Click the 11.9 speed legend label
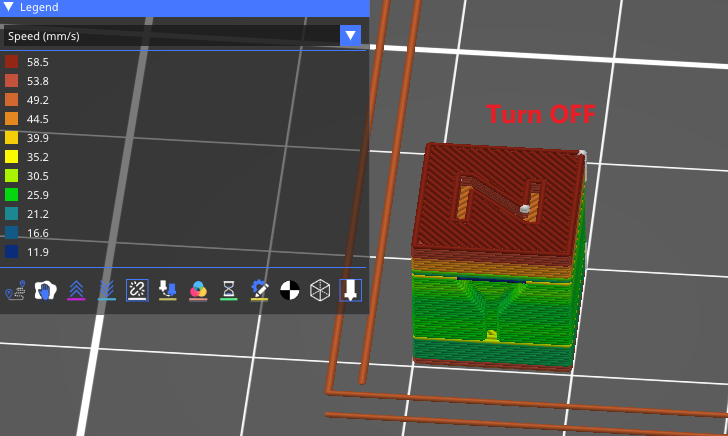 38,252
